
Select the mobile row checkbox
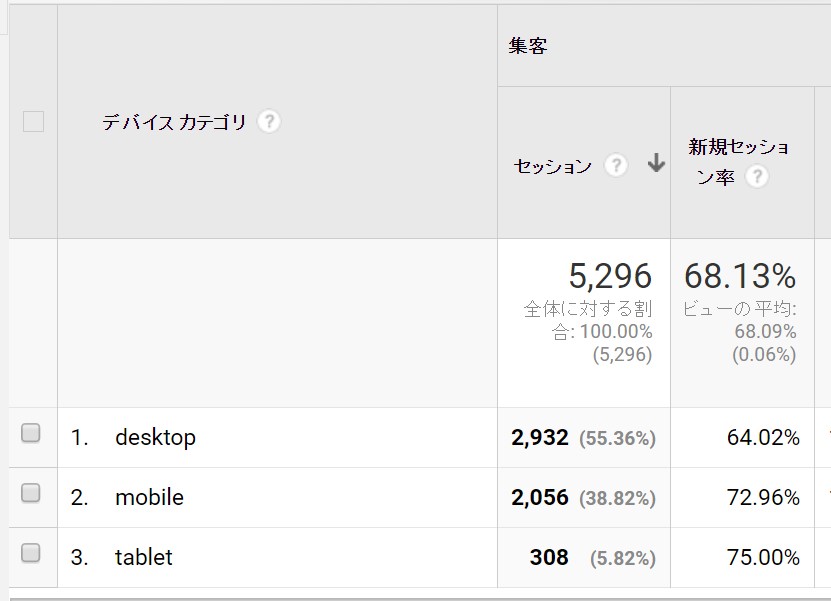[31, 492]
